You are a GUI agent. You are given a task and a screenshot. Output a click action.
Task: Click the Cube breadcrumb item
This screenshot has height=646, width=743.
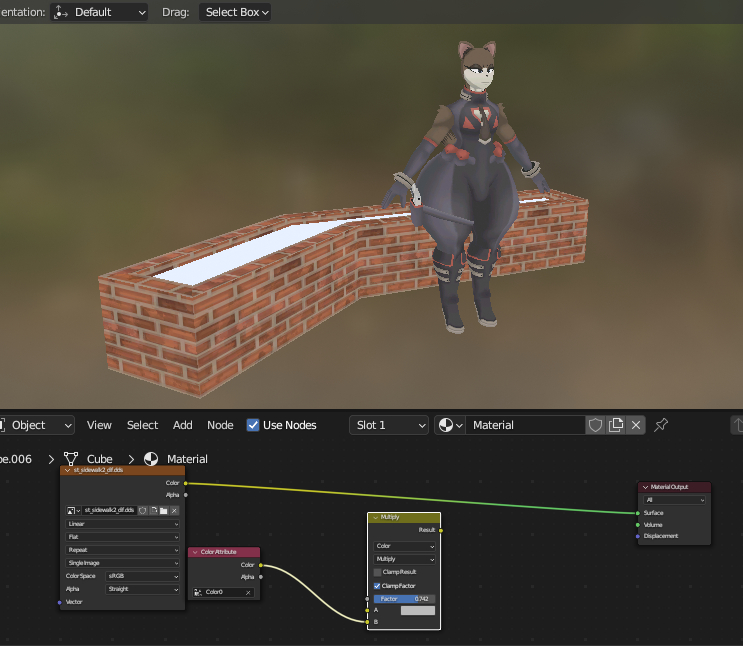[99, 459]
